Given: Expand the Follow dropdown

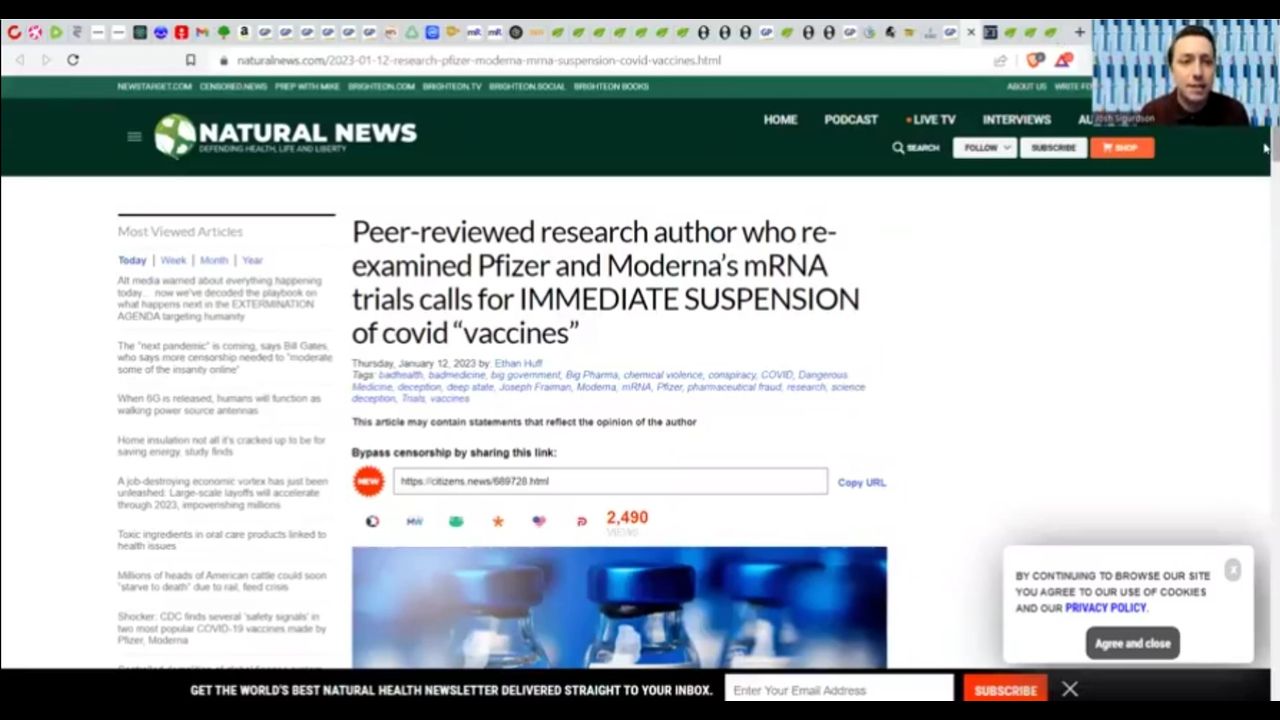Looking at the screenshot, I should tap(985, 148).
